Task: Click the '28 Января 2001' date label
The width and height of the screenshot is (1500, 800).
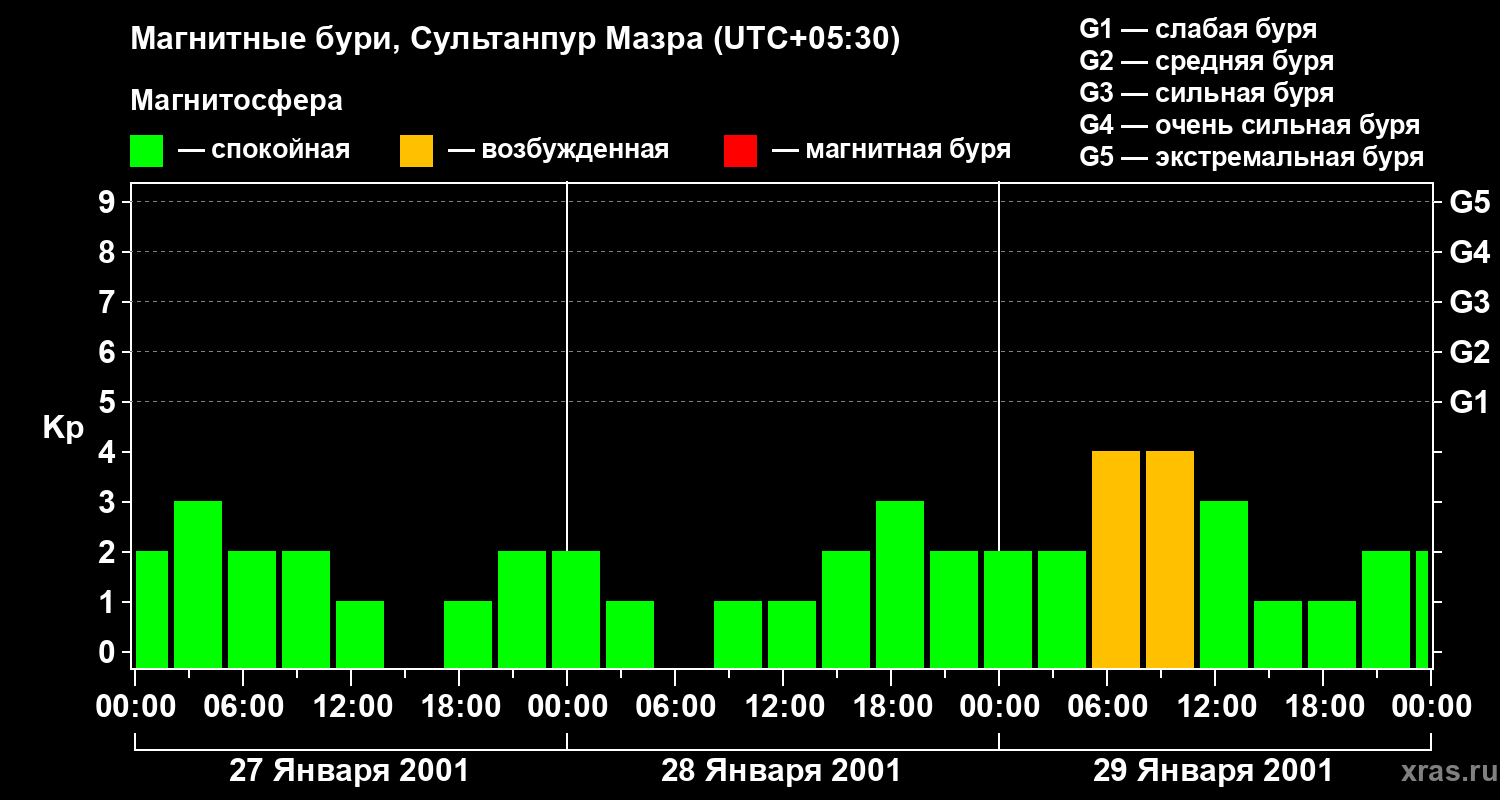Action: (781, 771)
